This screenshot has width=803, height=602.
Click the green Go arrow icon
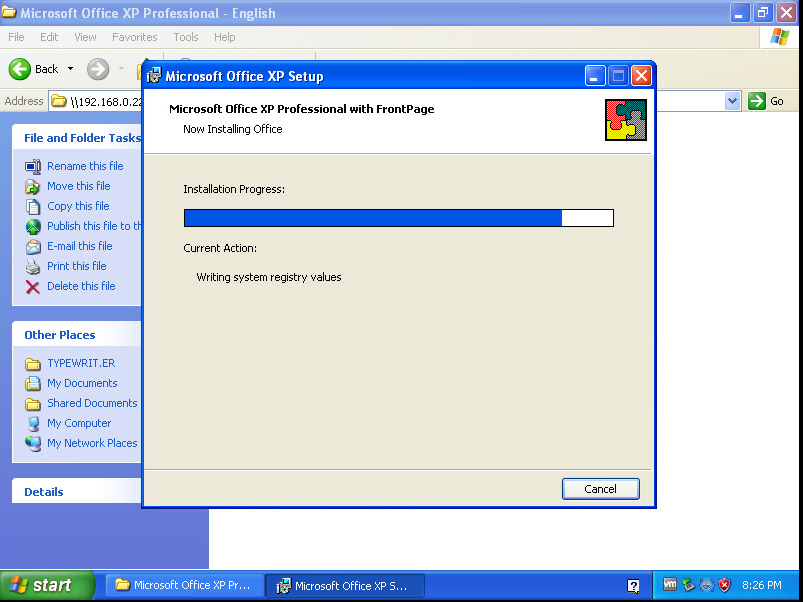pyautogui.click(x=756, y=101)
